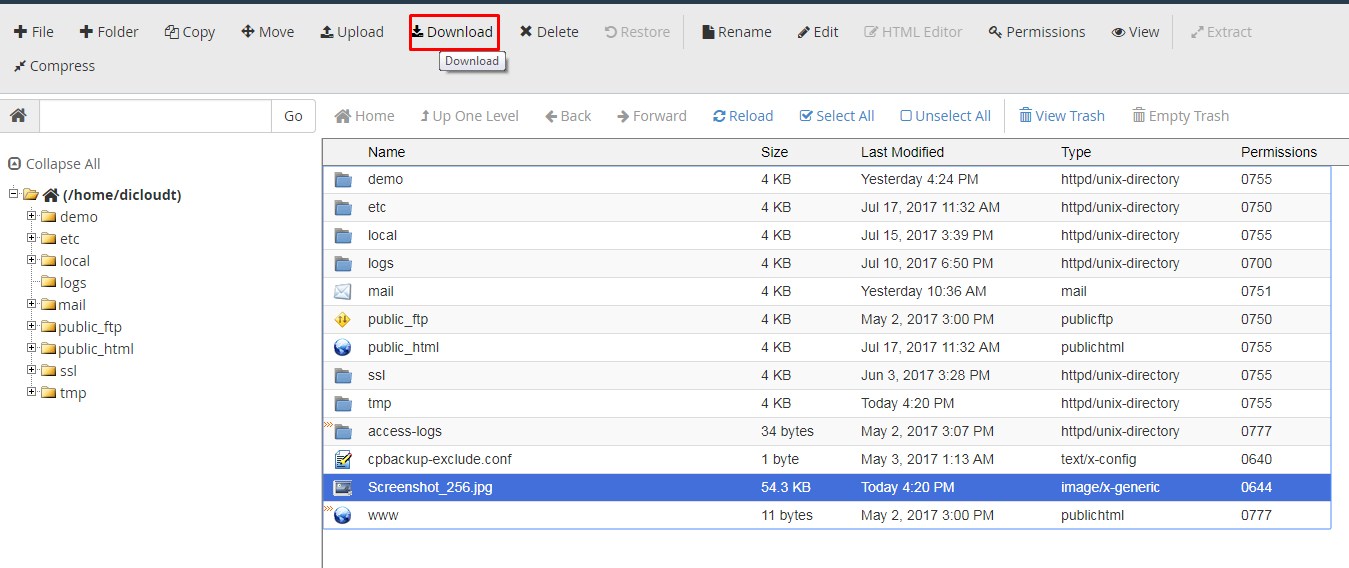Click the Forward navigation button
The width and height of the screenshot is (1349, 568).
point(652,116)
